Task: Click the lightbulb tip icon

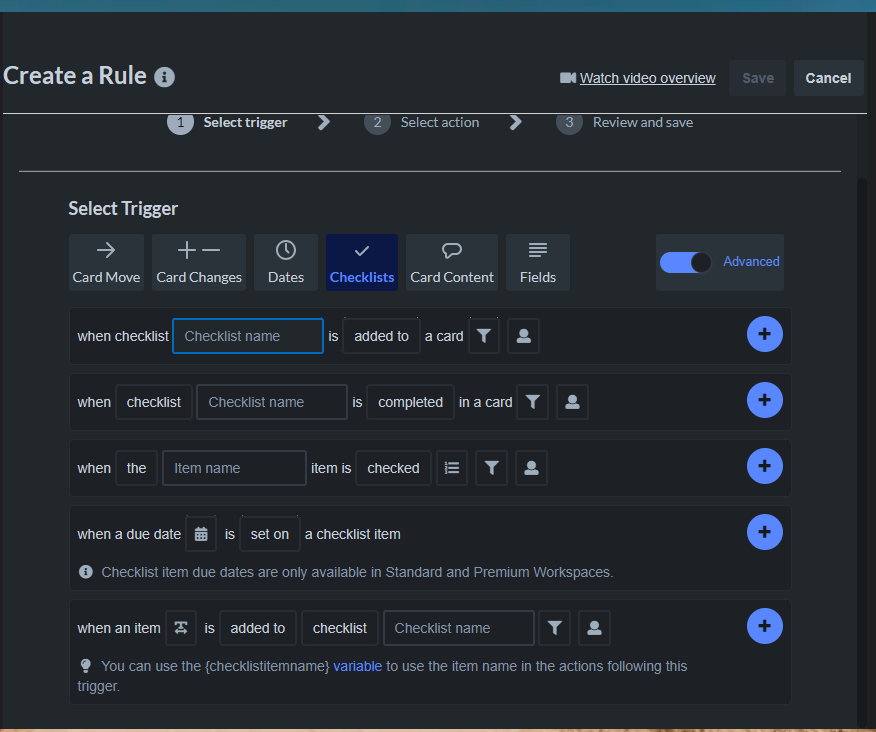Action: [x=85, y=666]
